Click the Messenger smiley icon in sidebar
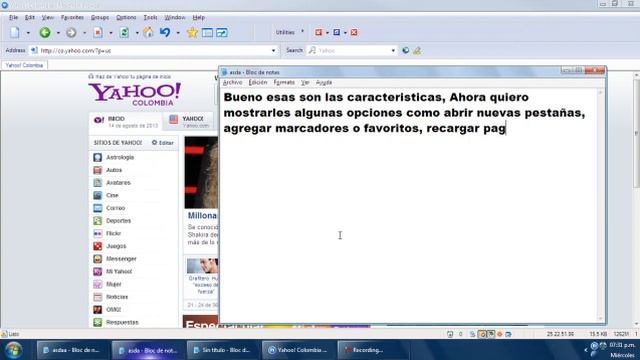640x360 pixels. 98,258
